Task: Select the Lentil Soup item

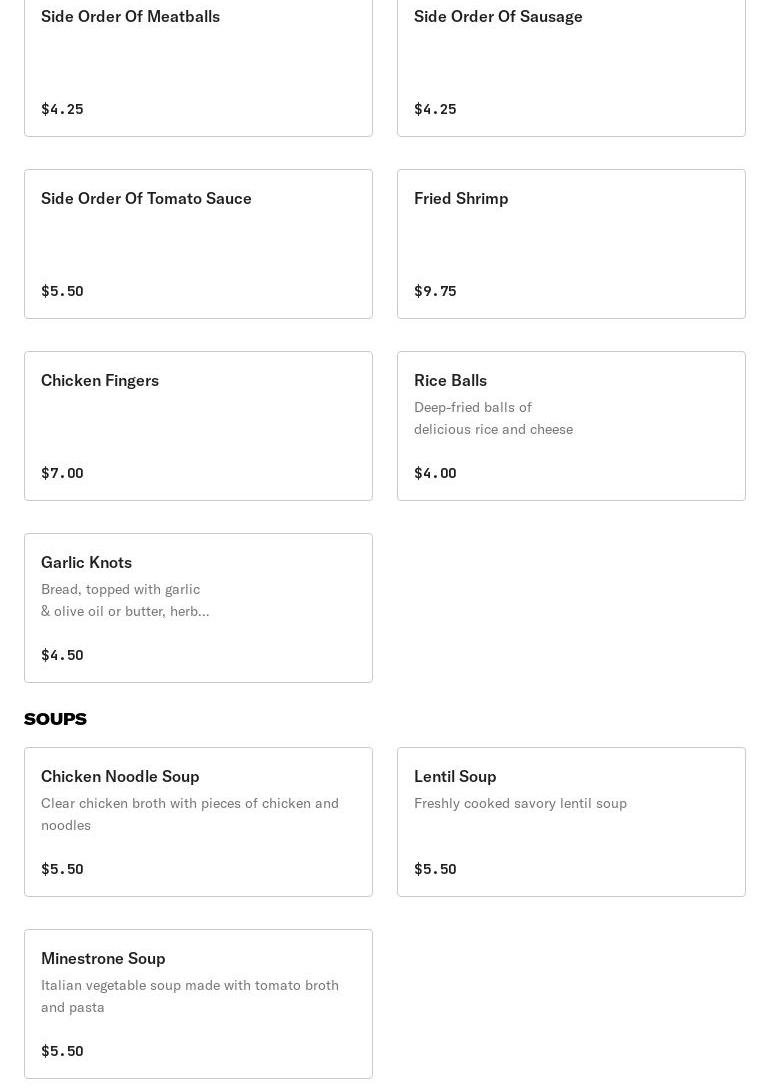Action: click(571, 822)
